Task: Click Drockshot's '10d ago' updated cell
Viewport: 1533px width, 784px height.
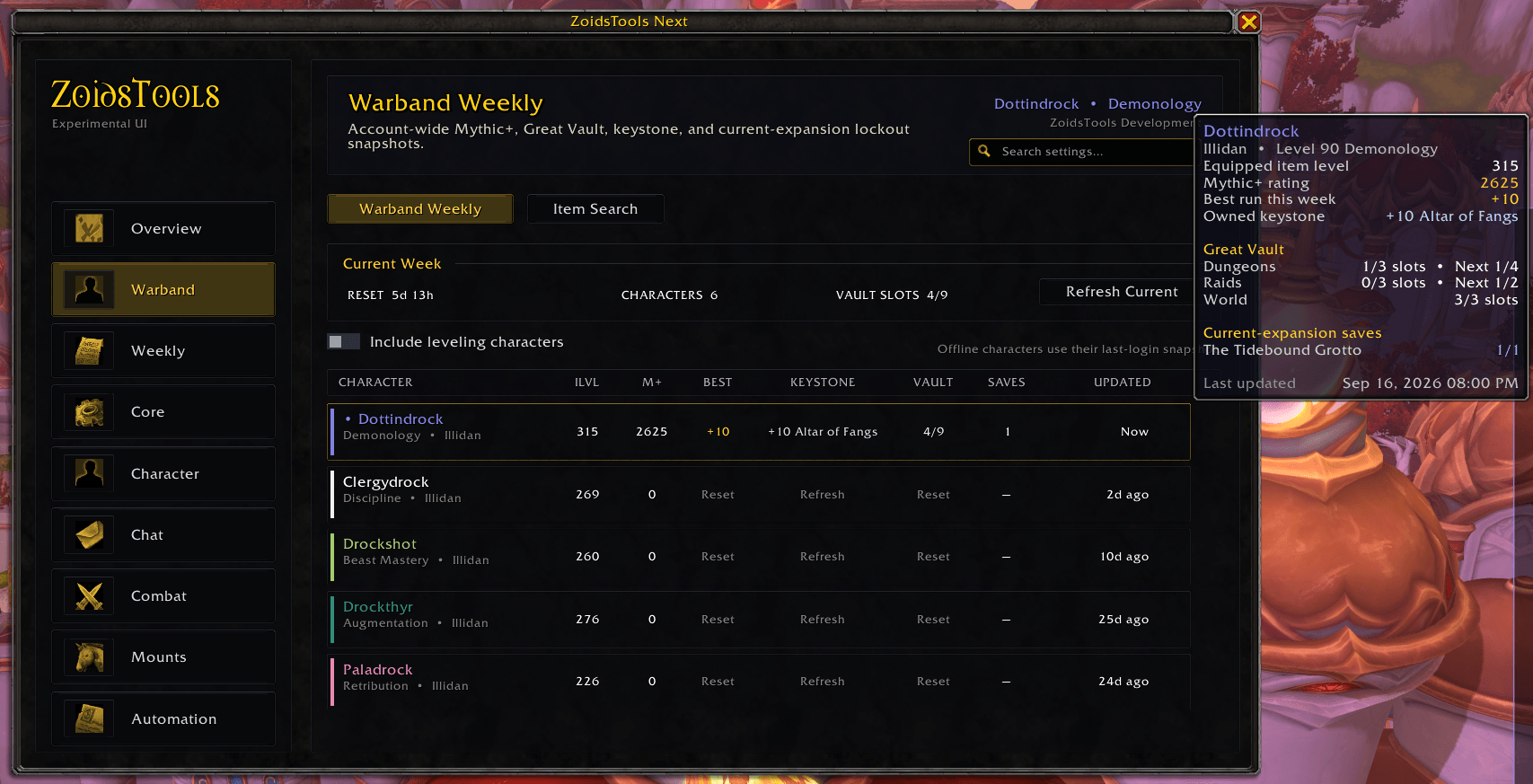Action: 1124,556
